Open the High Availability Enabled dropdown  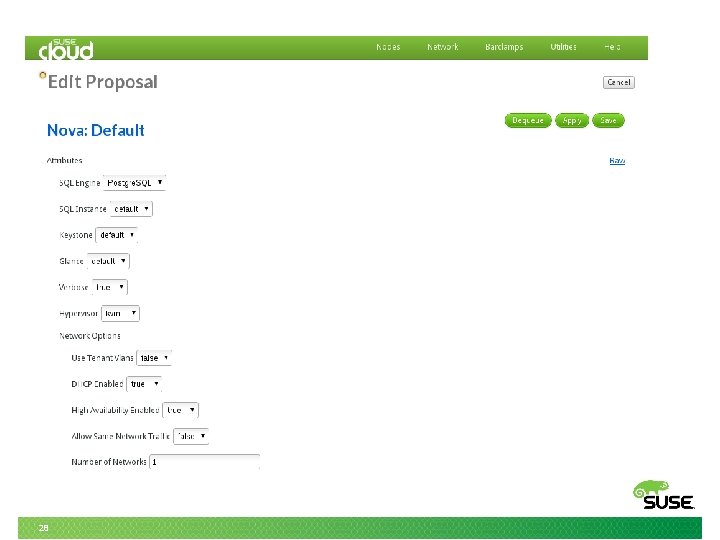pyautogui.click(x=180, y=410)
